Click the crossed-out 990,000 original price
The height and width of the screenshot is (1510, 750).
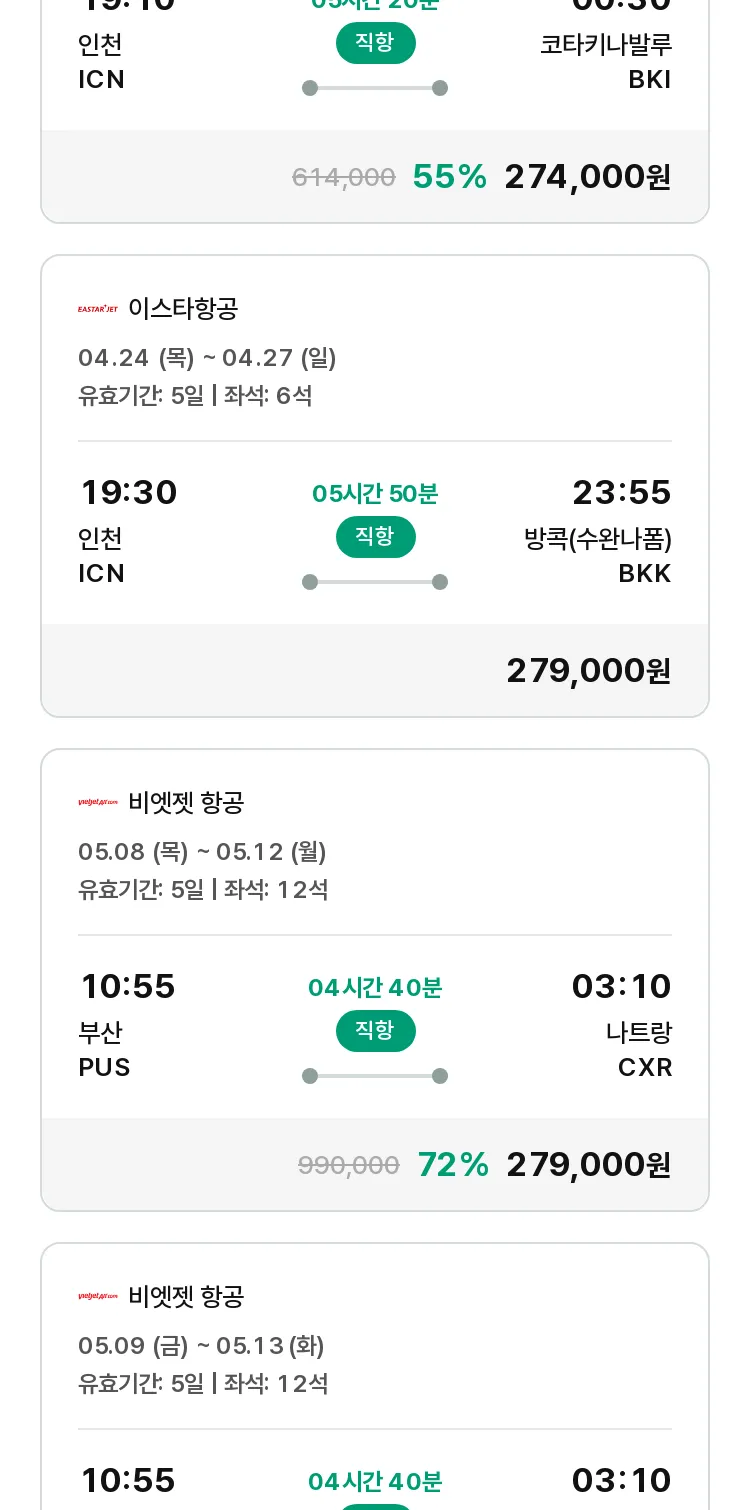click(x=348, y=1165)
